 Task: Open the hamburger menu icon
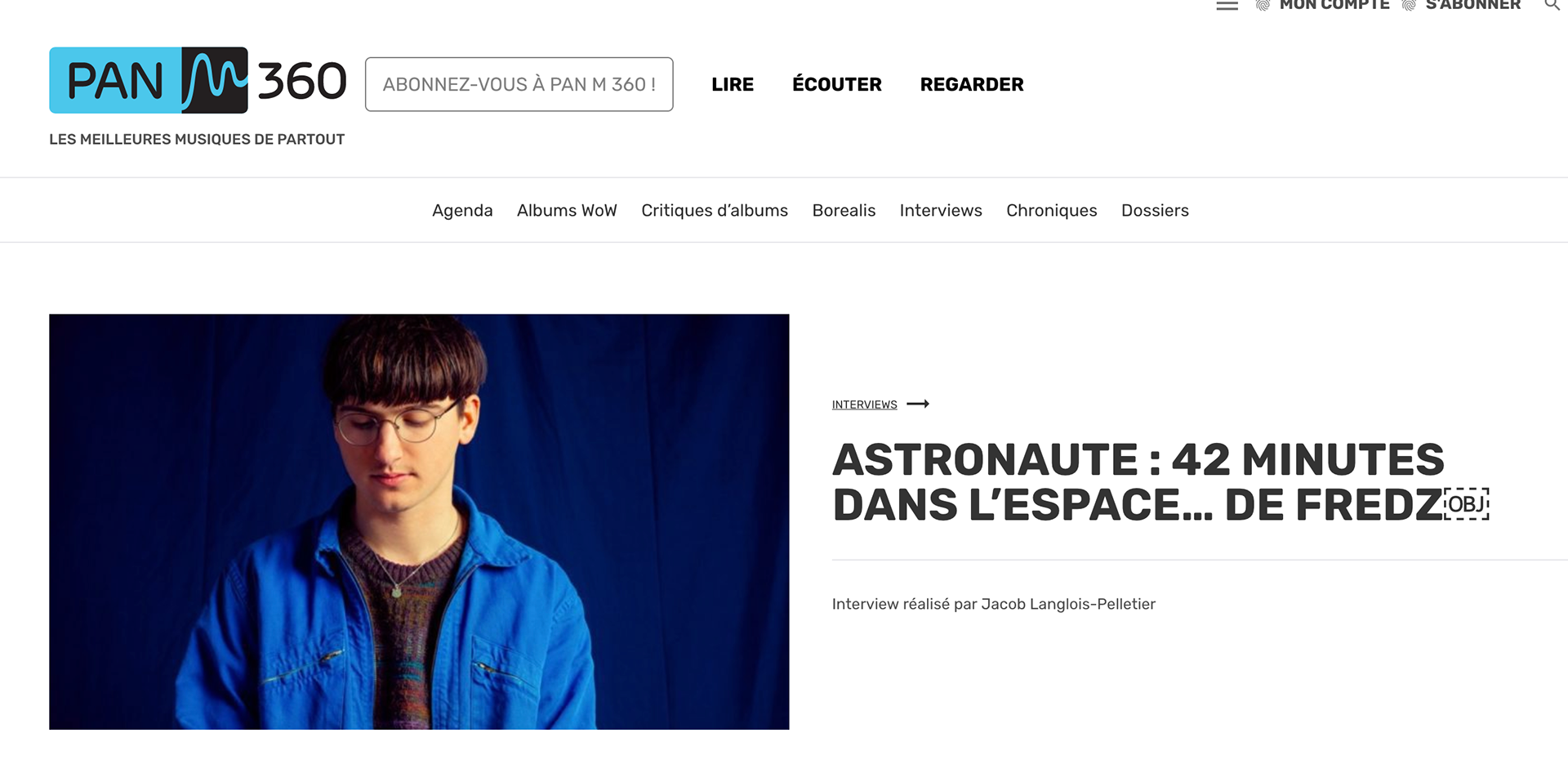coord(1227,5)
